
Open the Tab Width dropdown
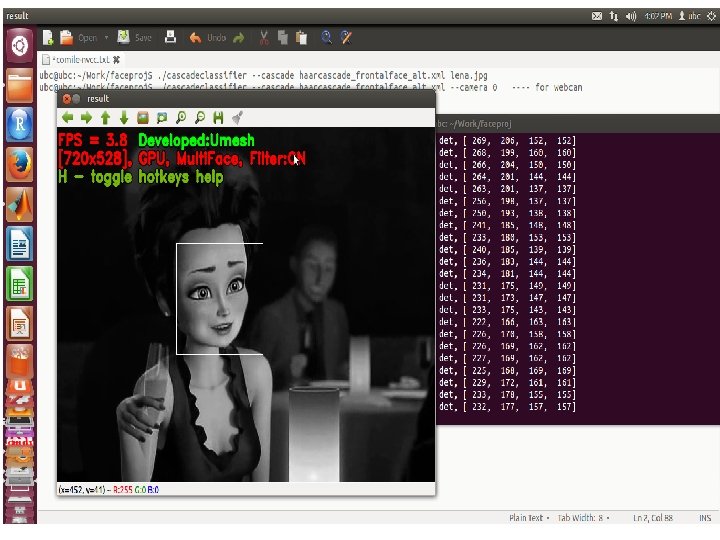pos(583,518)
